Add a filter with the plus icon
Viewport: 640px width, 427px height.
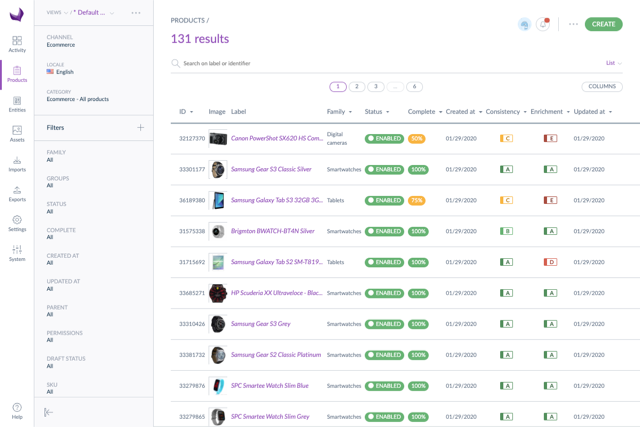click(140, 128)
